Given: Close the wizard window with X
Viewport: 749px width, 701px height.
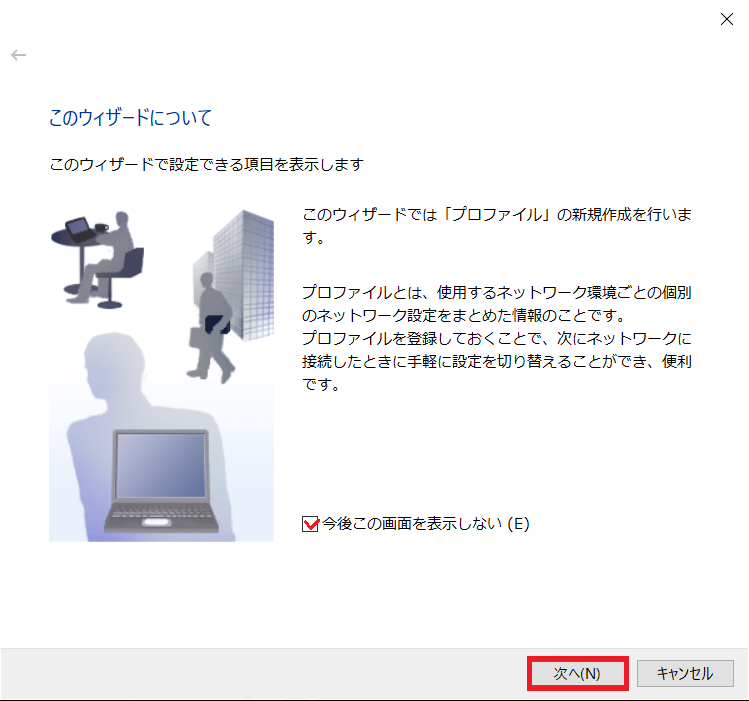Looking at the screenshot, I should [x=727, y=19].
